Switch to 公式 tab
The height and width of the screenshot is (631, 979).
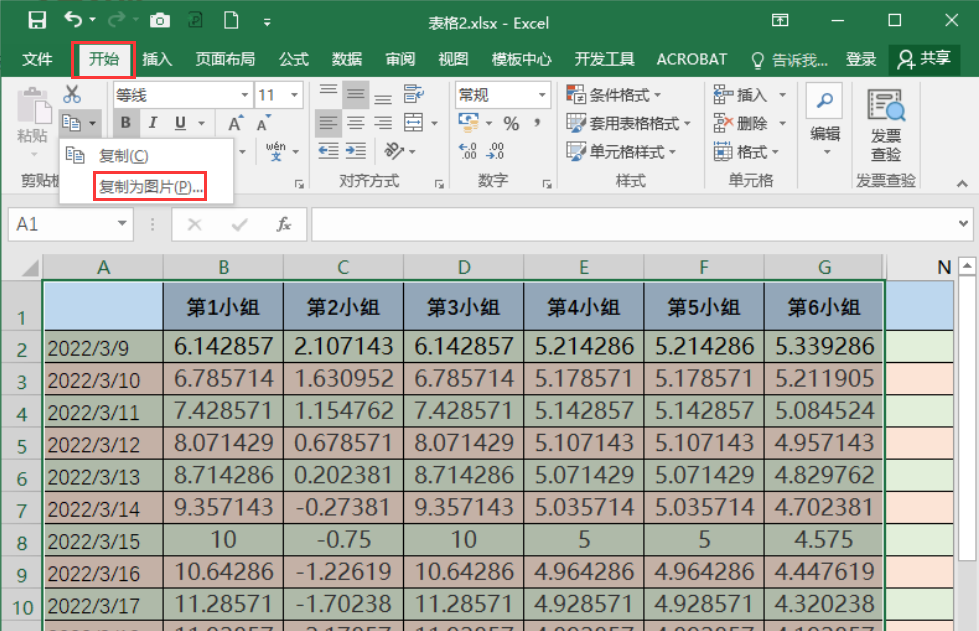click(293, 59)
